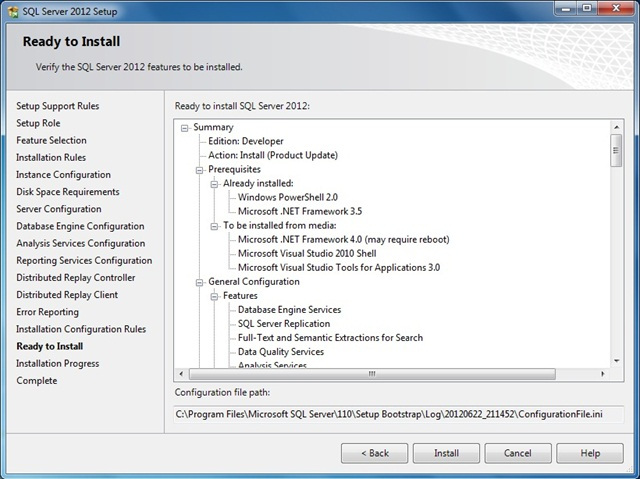Select Action: Install (Product Update) row
This screenshot has width=640, height=479.
click(x=273, y=155)
